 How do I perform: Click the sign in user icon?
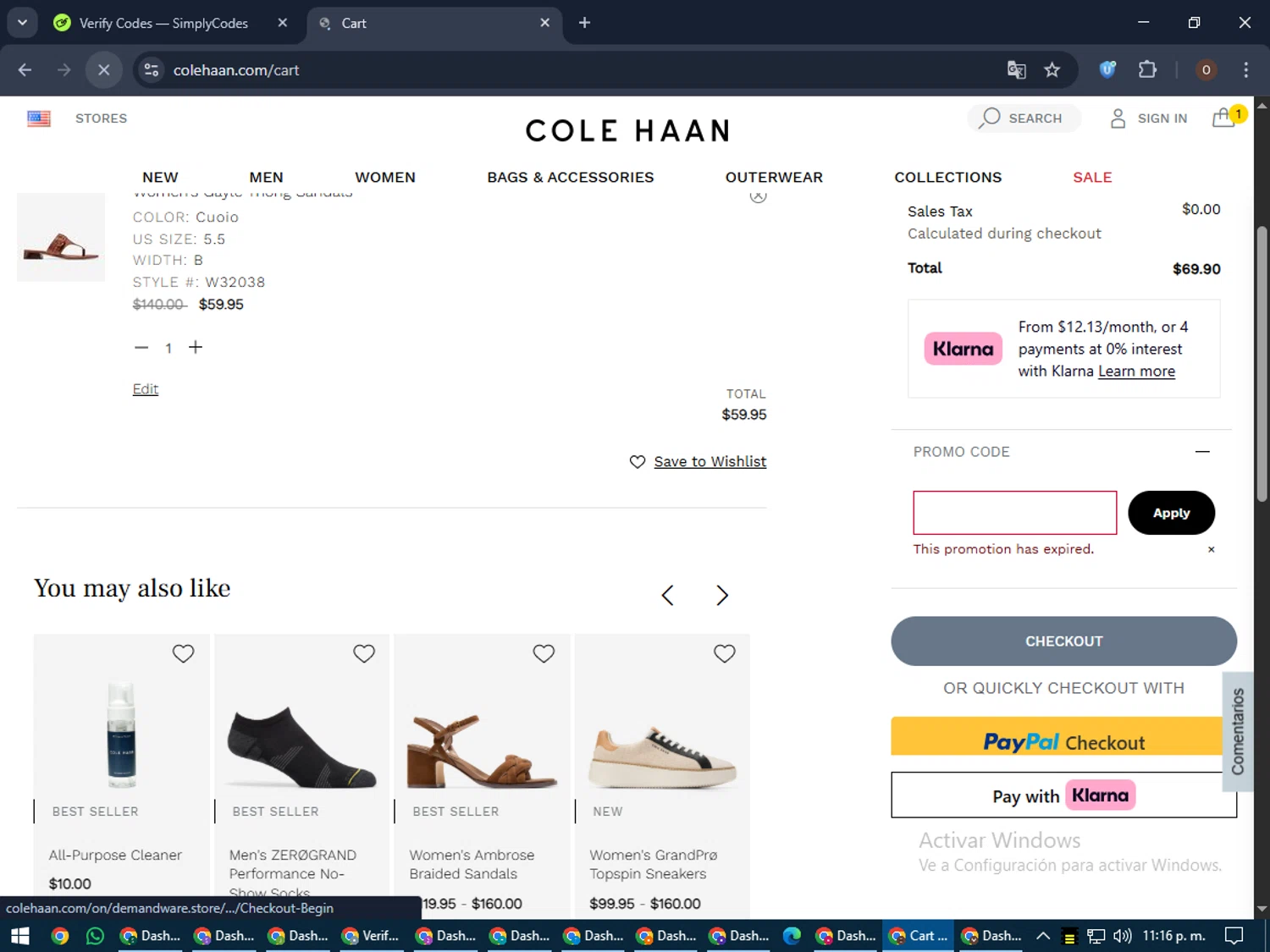pos(1118,118)
